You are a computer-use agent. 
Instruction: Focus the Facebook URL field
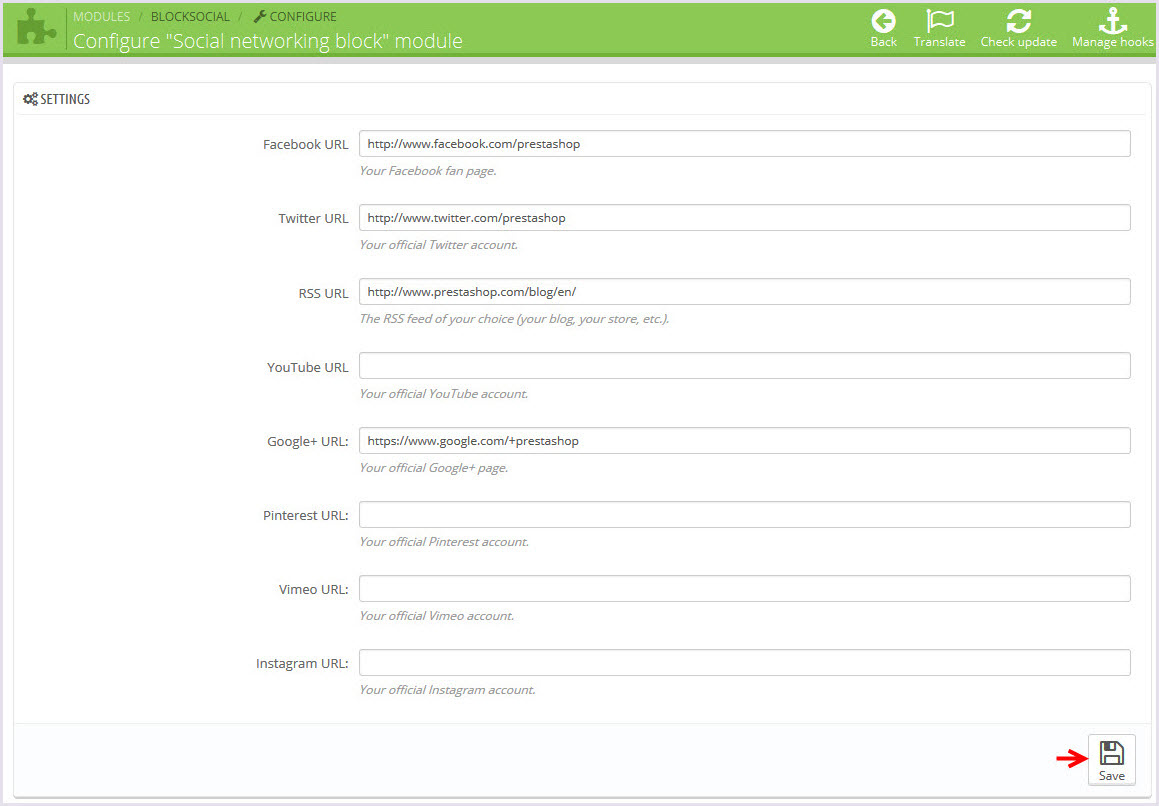tap(744, 143)
